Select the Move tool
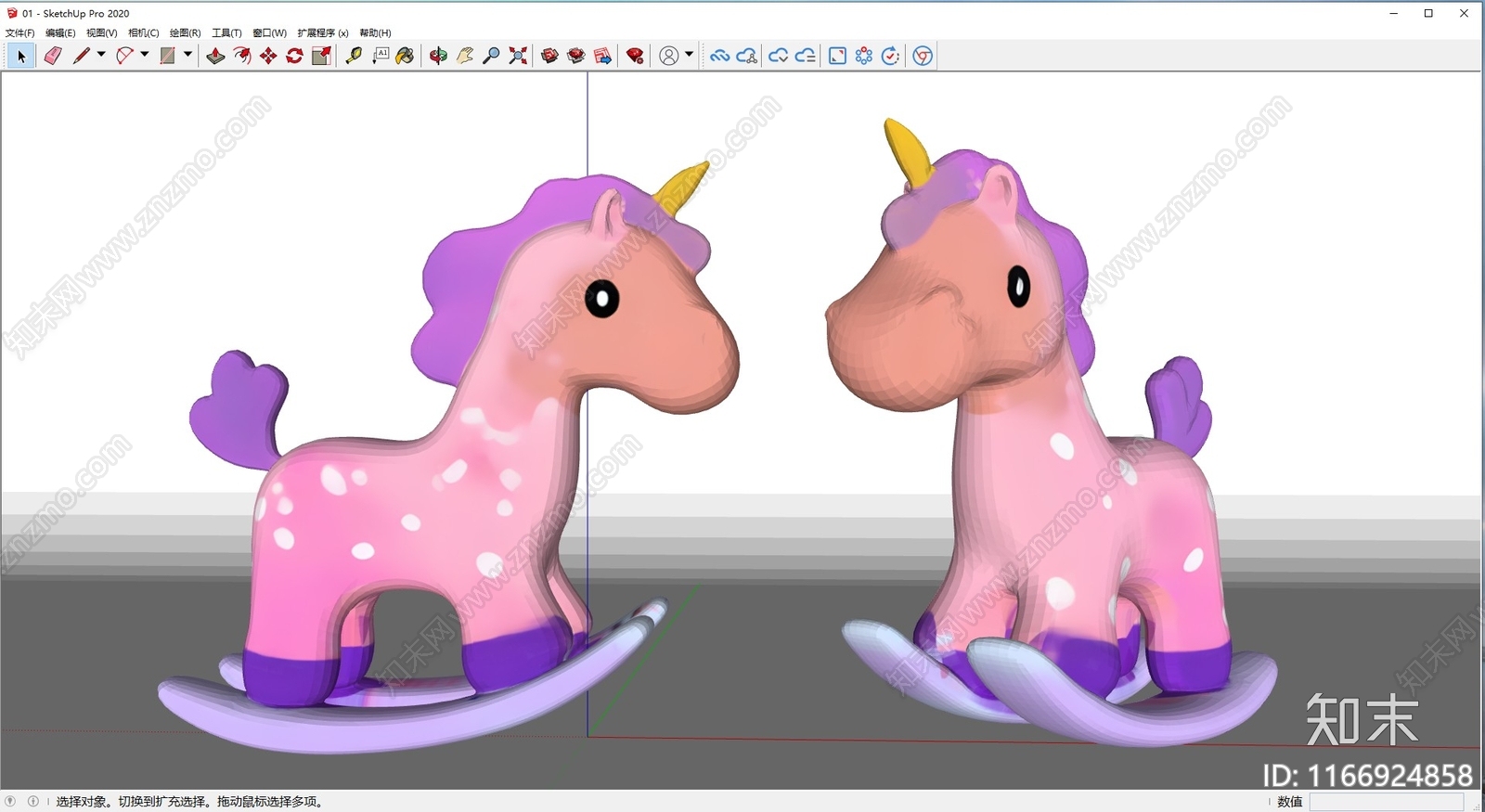This screenshot has height=812, width=1485. point(268,56)
